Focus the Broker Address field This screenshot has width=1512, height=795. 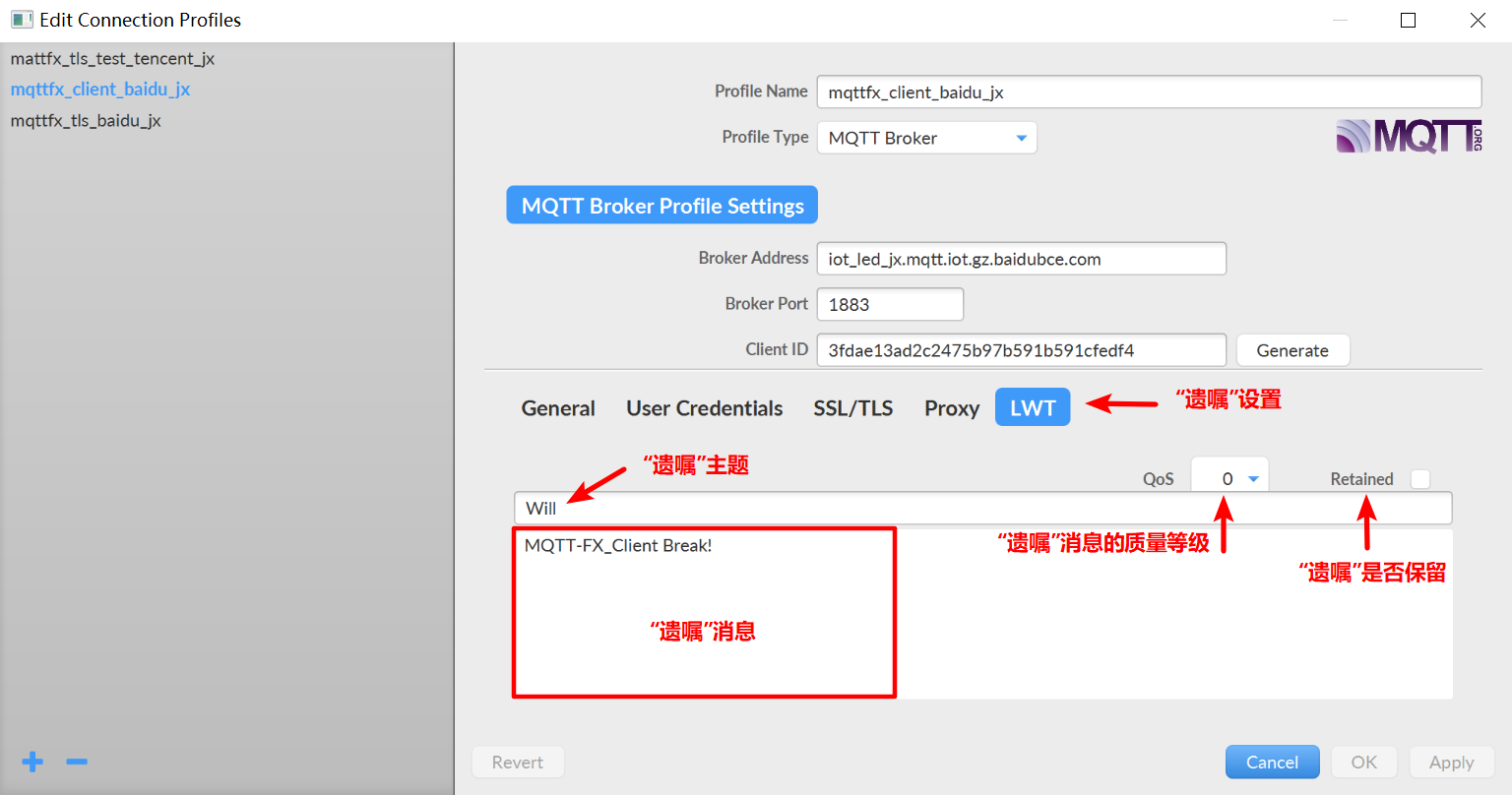coord(1022,259)
